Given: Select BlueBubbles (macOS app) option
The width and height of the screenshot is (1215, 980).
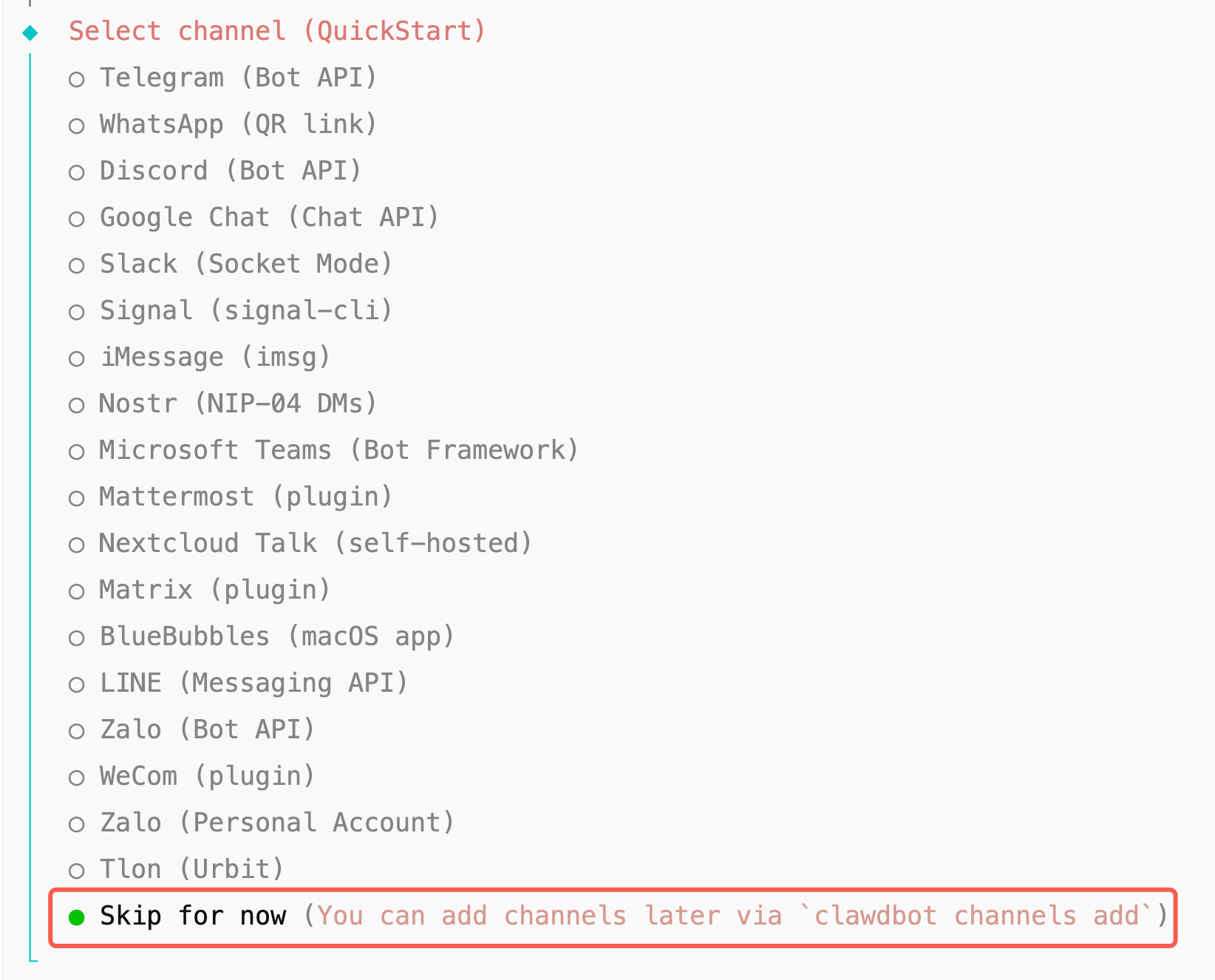Looking at the screenshot, I should pos(77,638).
